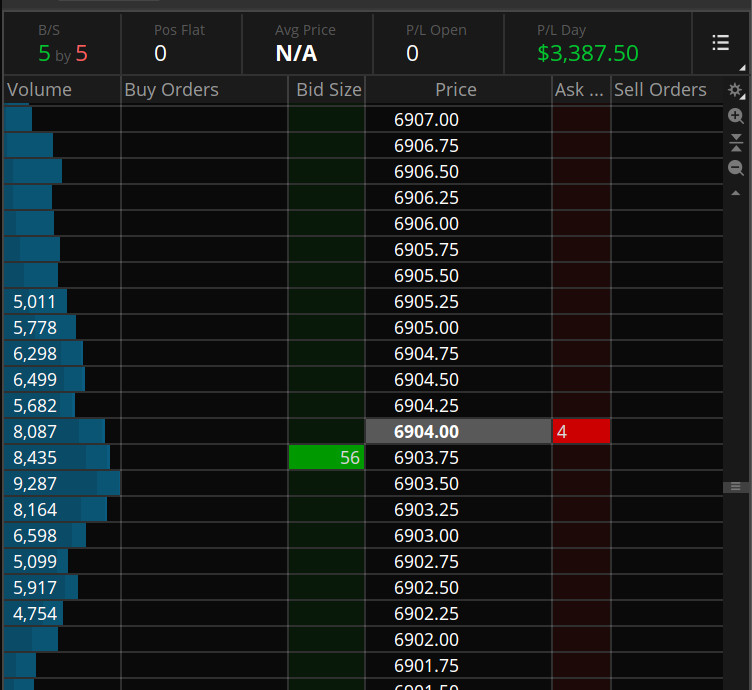
Task: Click price 6905.25
Action: pyautogui.click(x=426, y=302)
